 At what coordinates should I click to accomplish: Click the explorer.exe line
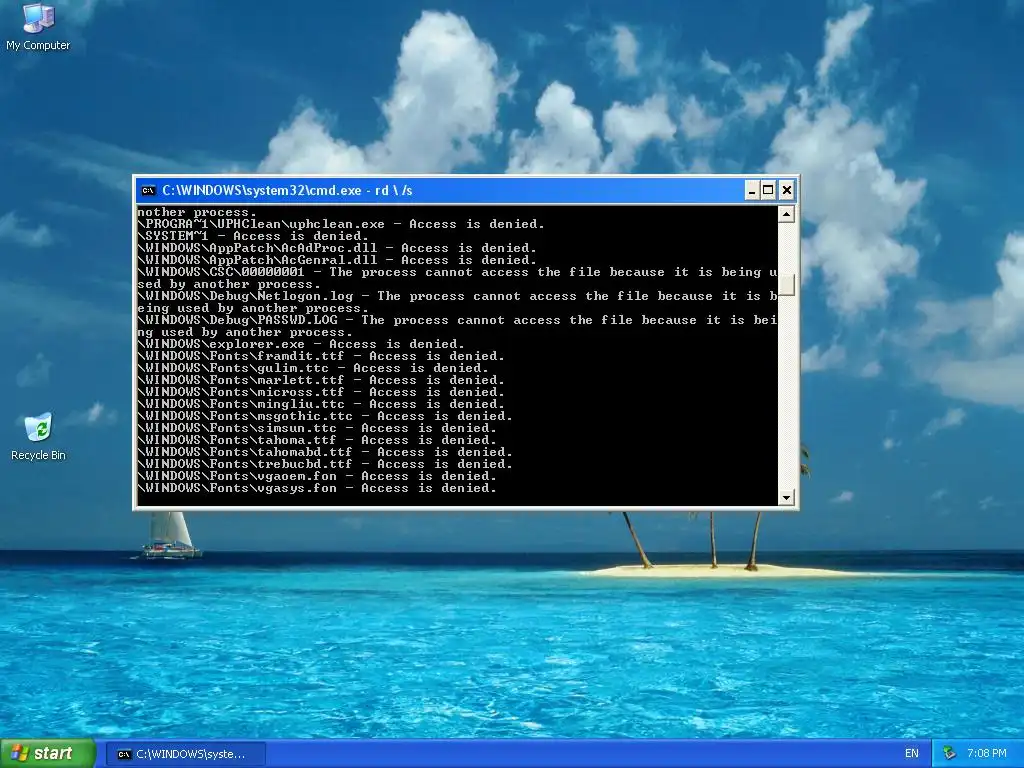point(301,344)
